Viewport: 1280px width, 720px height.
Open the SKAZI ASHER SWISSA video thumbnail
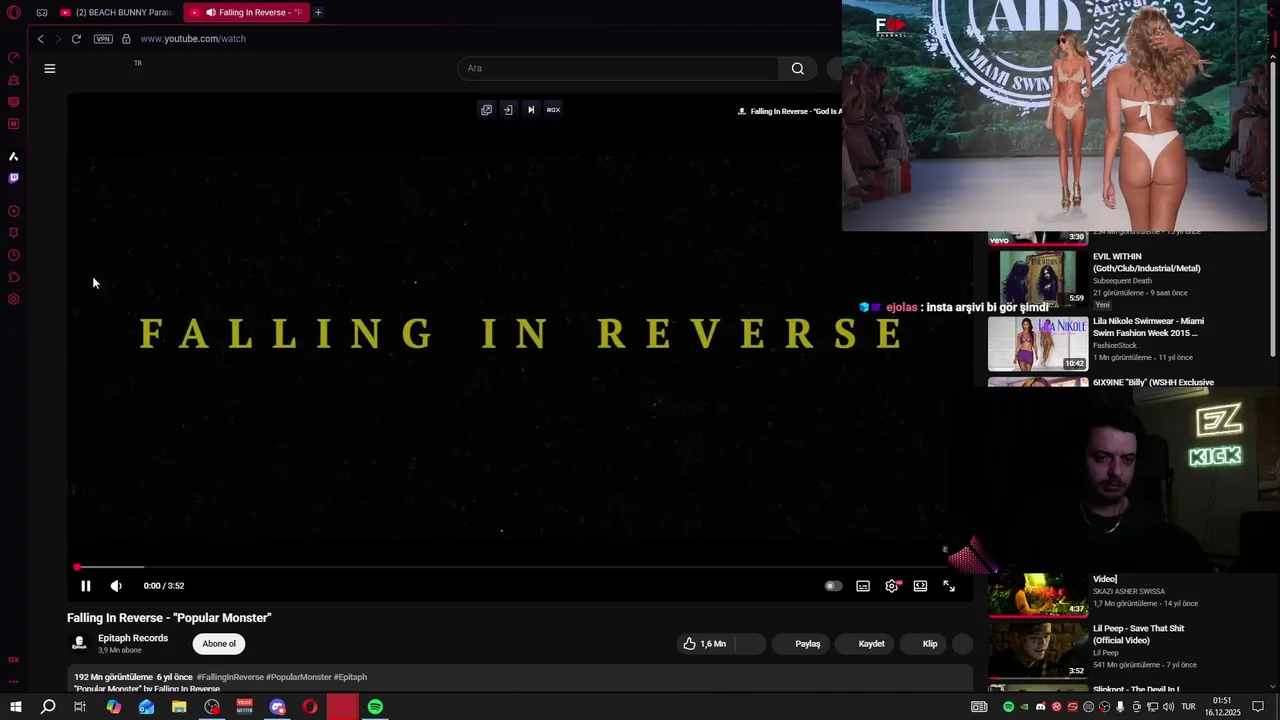click(x=1038, y=594)
